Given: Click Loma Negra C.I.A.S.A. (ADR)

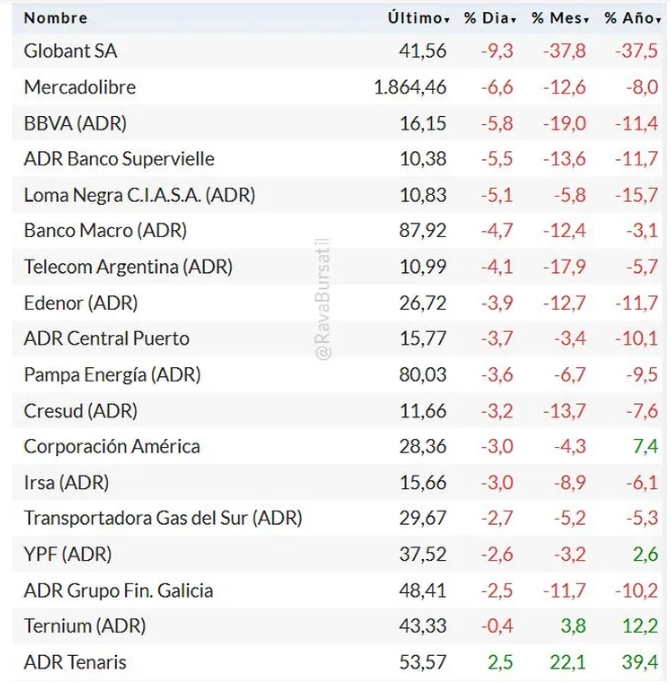Looking at the screenshot, I should (x=139, y=195).
